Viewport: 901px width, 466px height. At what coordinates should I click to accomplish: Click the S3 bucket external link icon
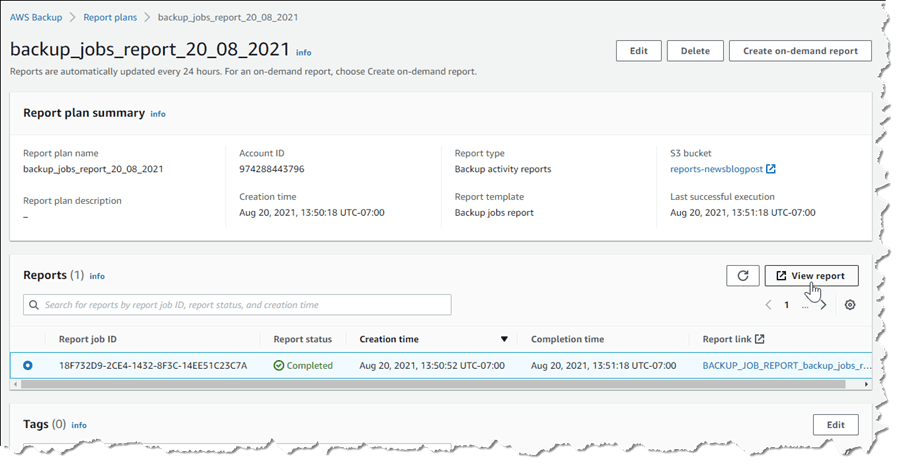[x=771, y=169]
